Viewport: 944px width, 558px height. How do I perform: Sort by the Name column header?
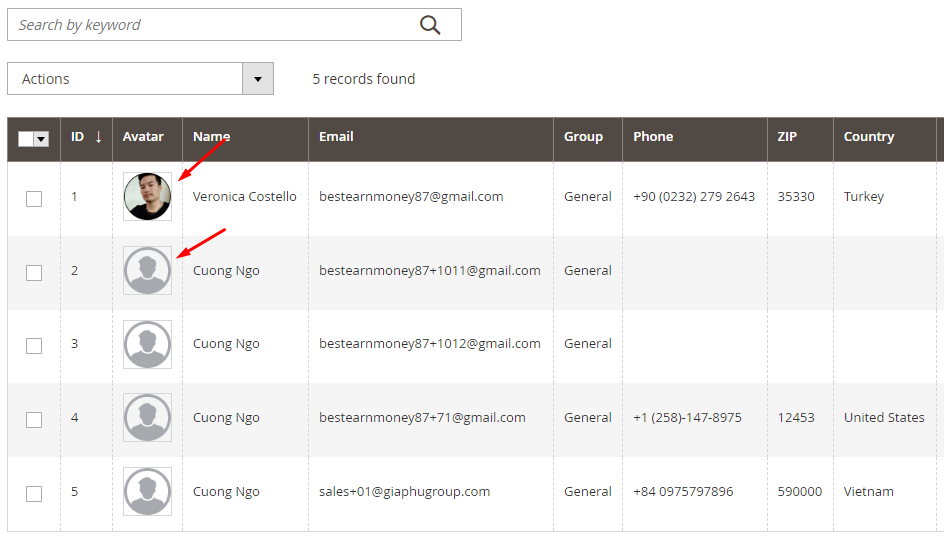[x=211, y=137]
